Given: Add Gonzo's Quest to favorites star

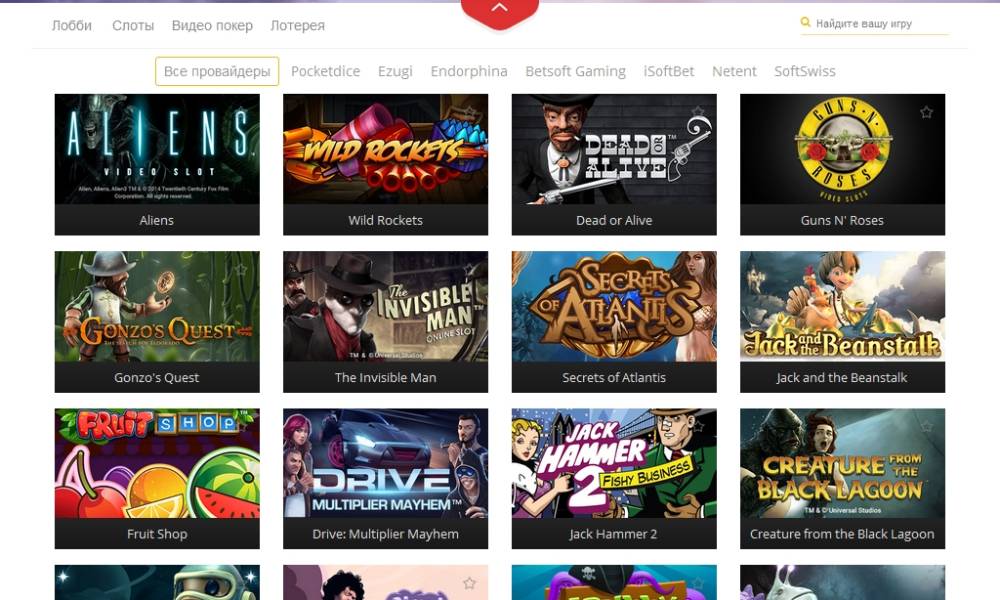Looking at the screenshot, I should (x=241, y=269).
